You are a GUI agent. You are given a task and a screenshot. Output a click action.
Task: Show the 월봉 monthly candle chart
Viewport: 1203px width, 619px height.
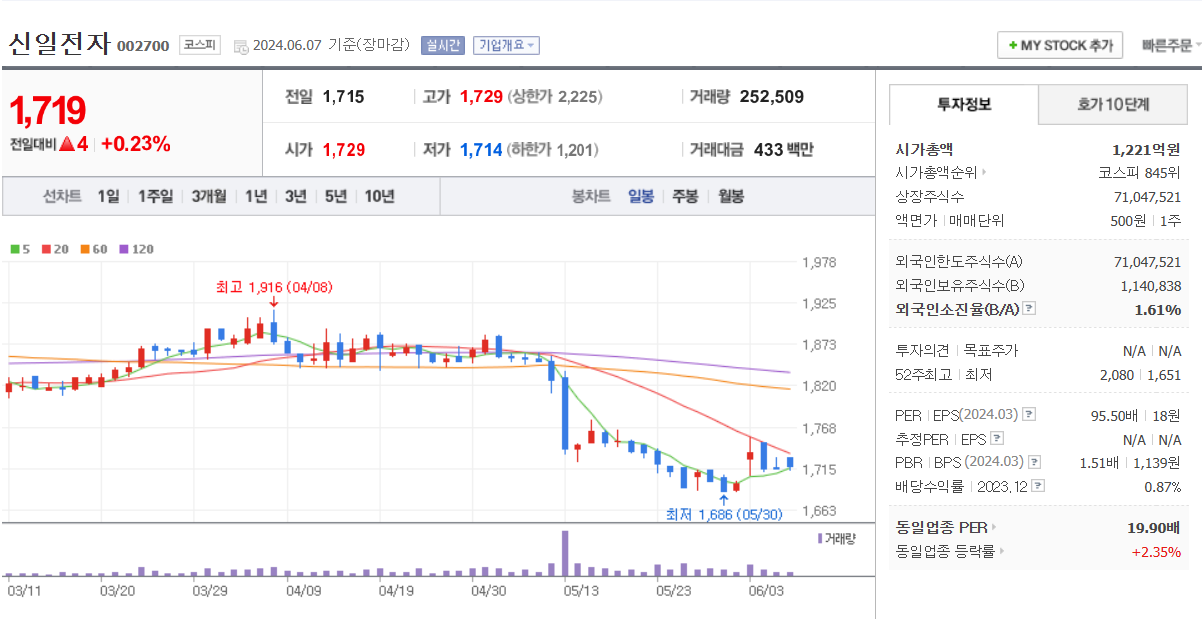[731, 196]
